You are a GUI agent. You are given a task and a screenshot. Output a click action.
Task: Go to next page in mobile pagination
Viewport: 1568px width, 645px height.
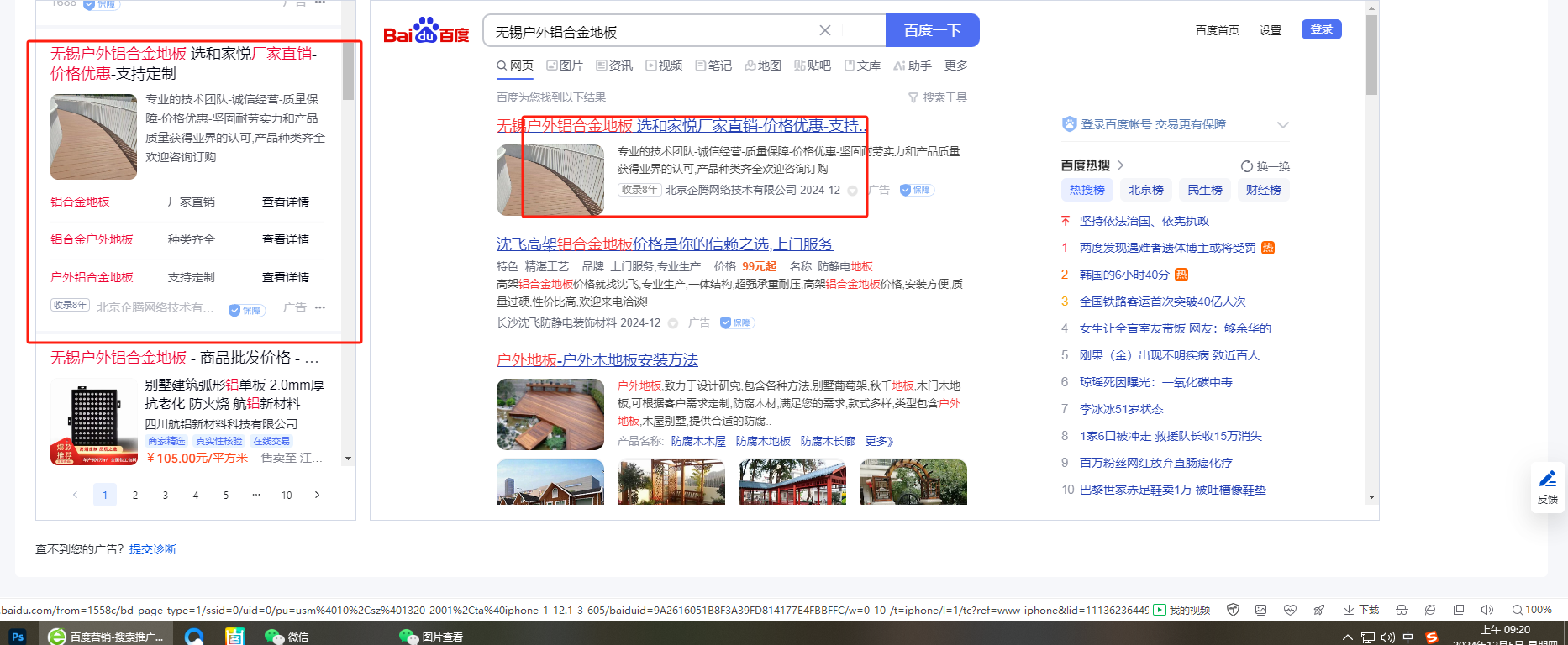click(x=317, y=495)
